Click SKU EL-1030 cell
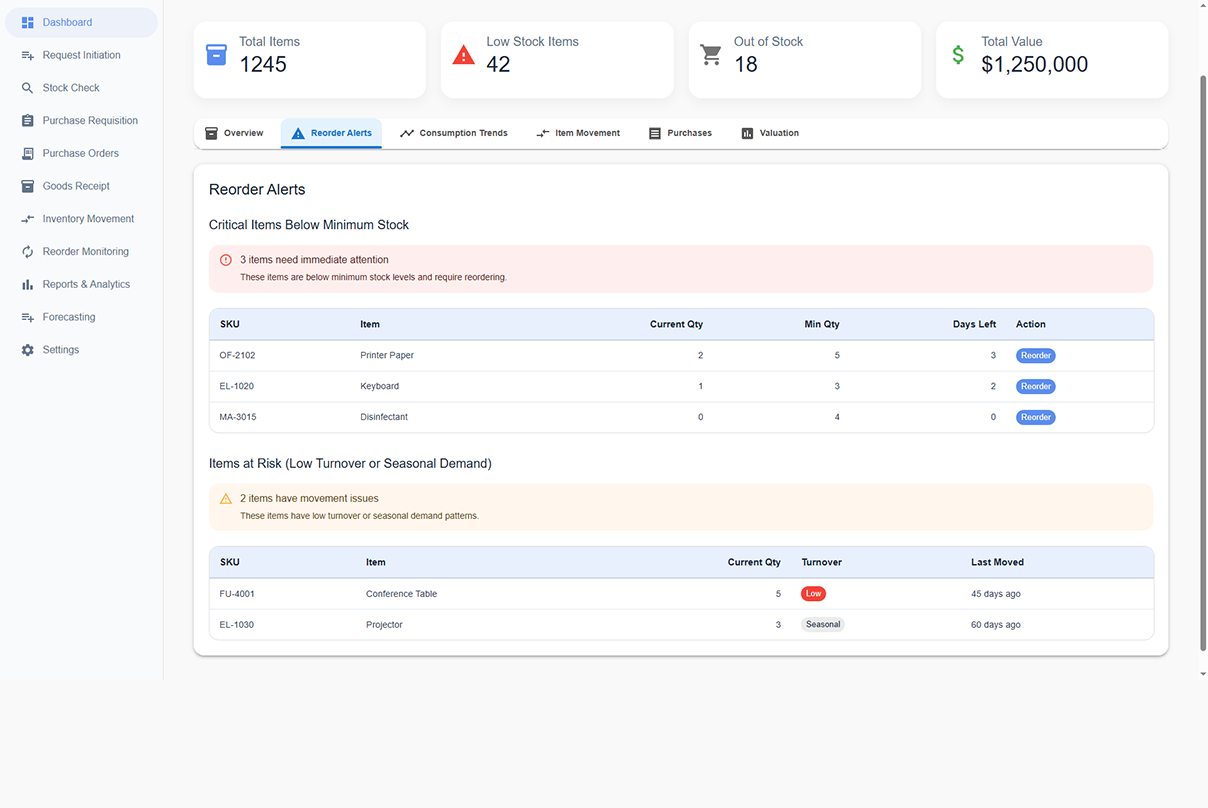1208x808 pixels. (237, 625)
